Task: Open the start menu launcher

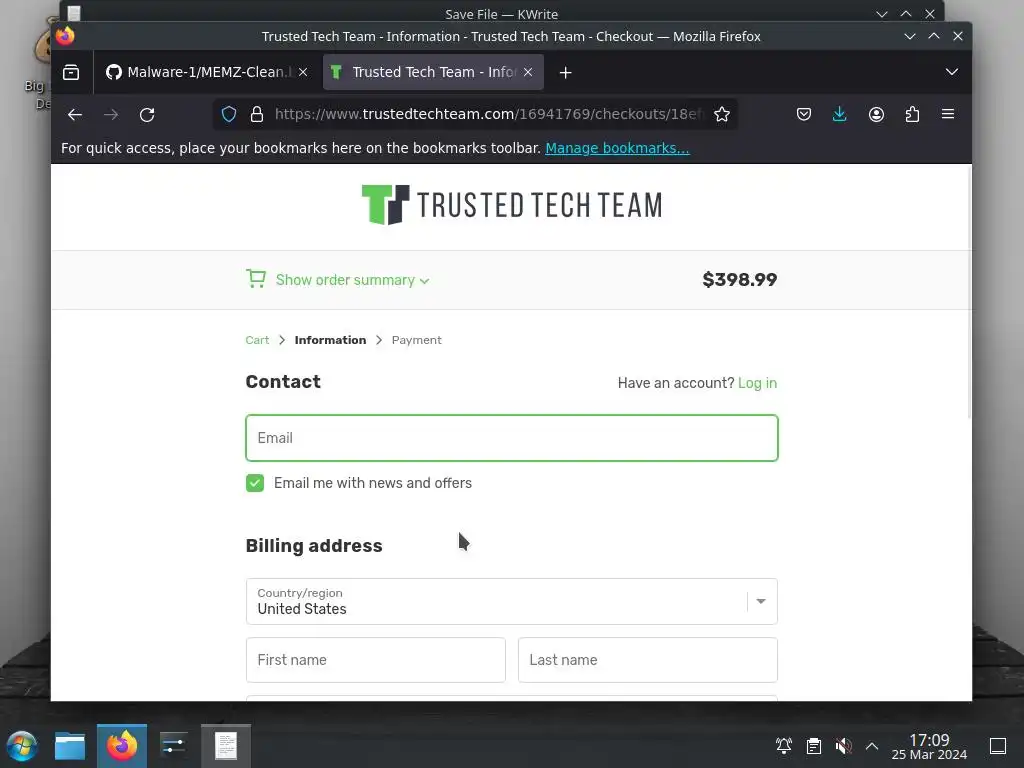Action: (x=22, y=746)
